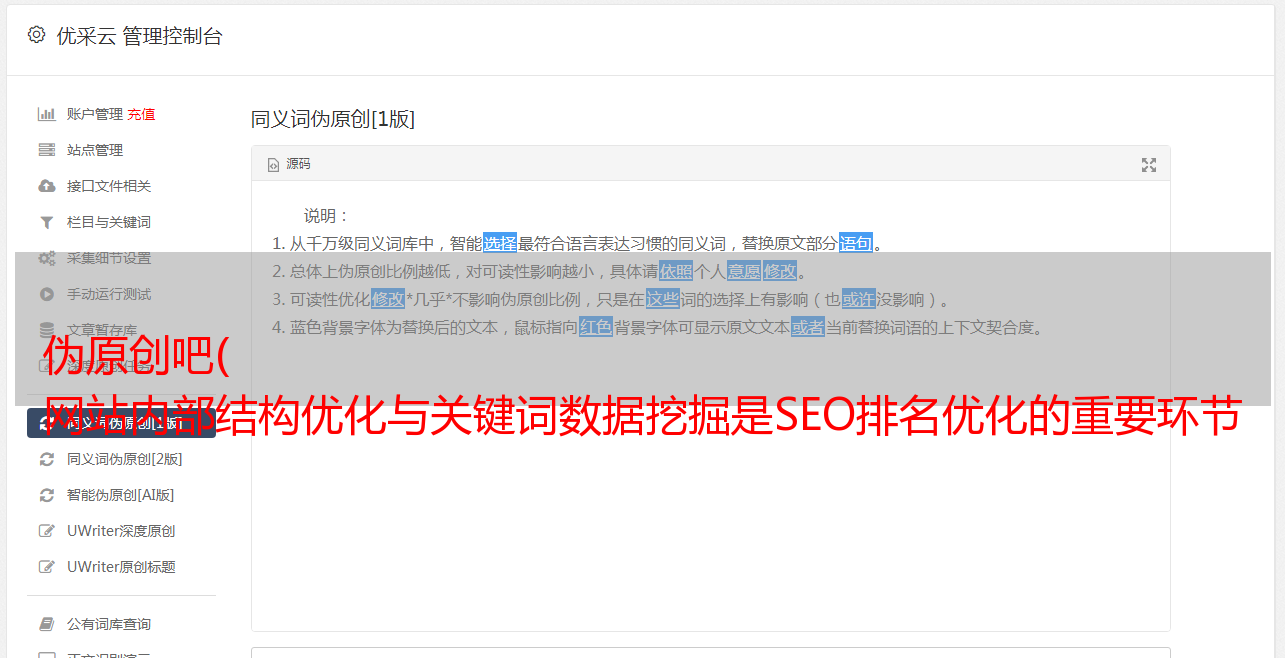This screenshot has height=658, width=1285.
Task: Open the 同义词伪原创[2版] page
Action: tap(125, 459)
